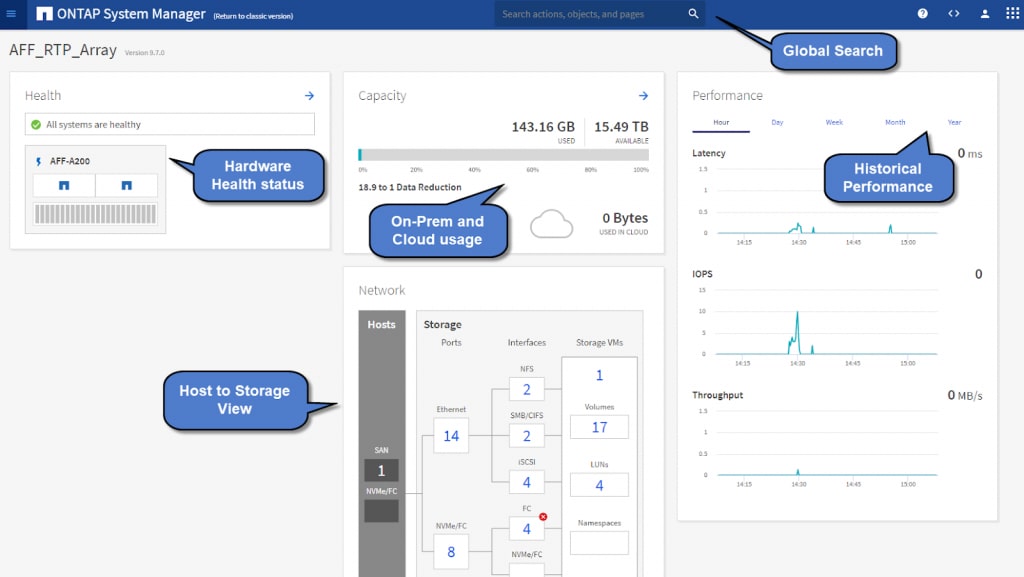Open the apps grid icon
Image resolution: width=1024 pixels, height=577 pixels.
coord(1011,14)
